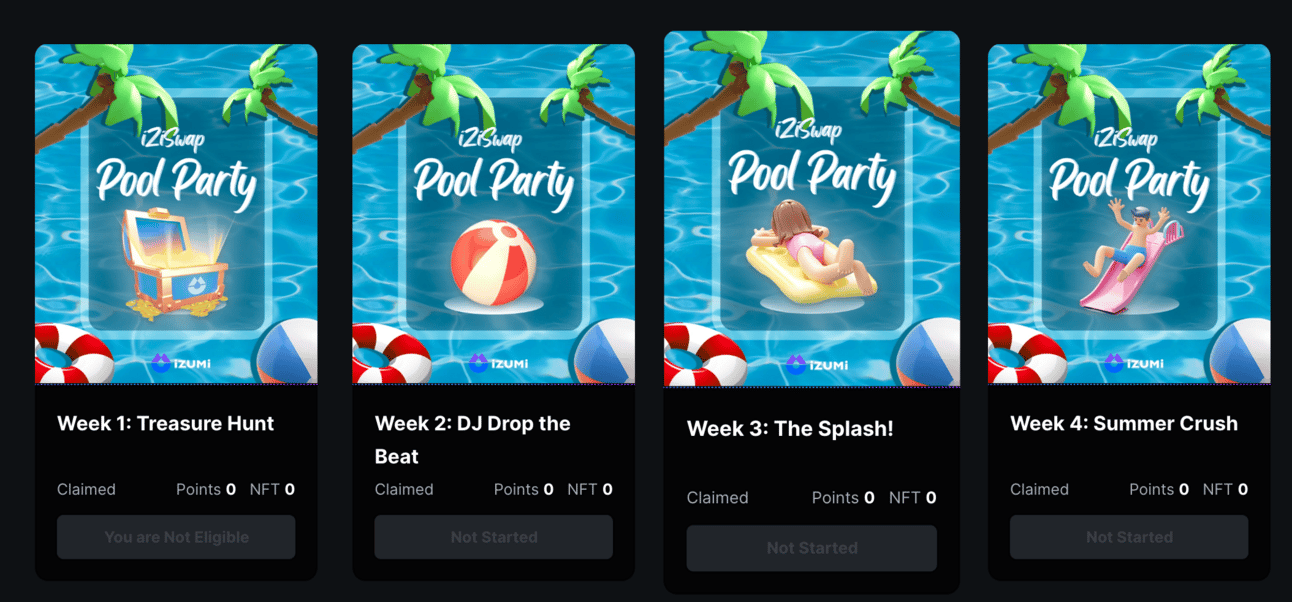
Task: Click Not Started button under Week 2
Action: tap(494, 537)
